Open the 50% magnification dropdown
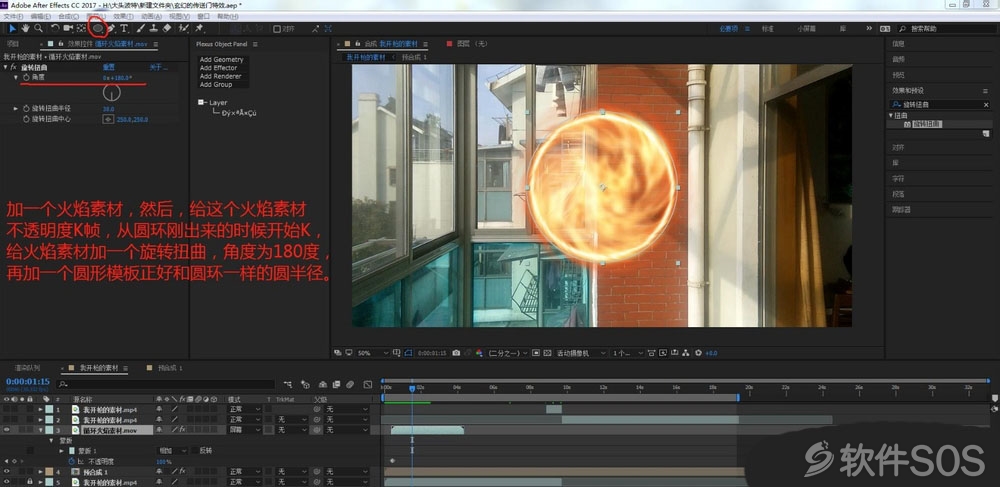The height and width of the screenshot is (487, 1000). coord(372,353)
